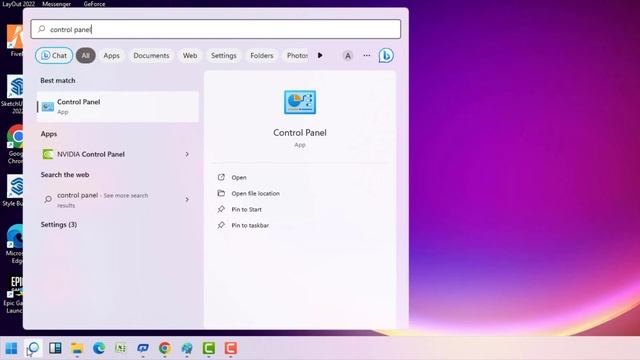
Task: Click the Windows Start button
Action: 11,348
